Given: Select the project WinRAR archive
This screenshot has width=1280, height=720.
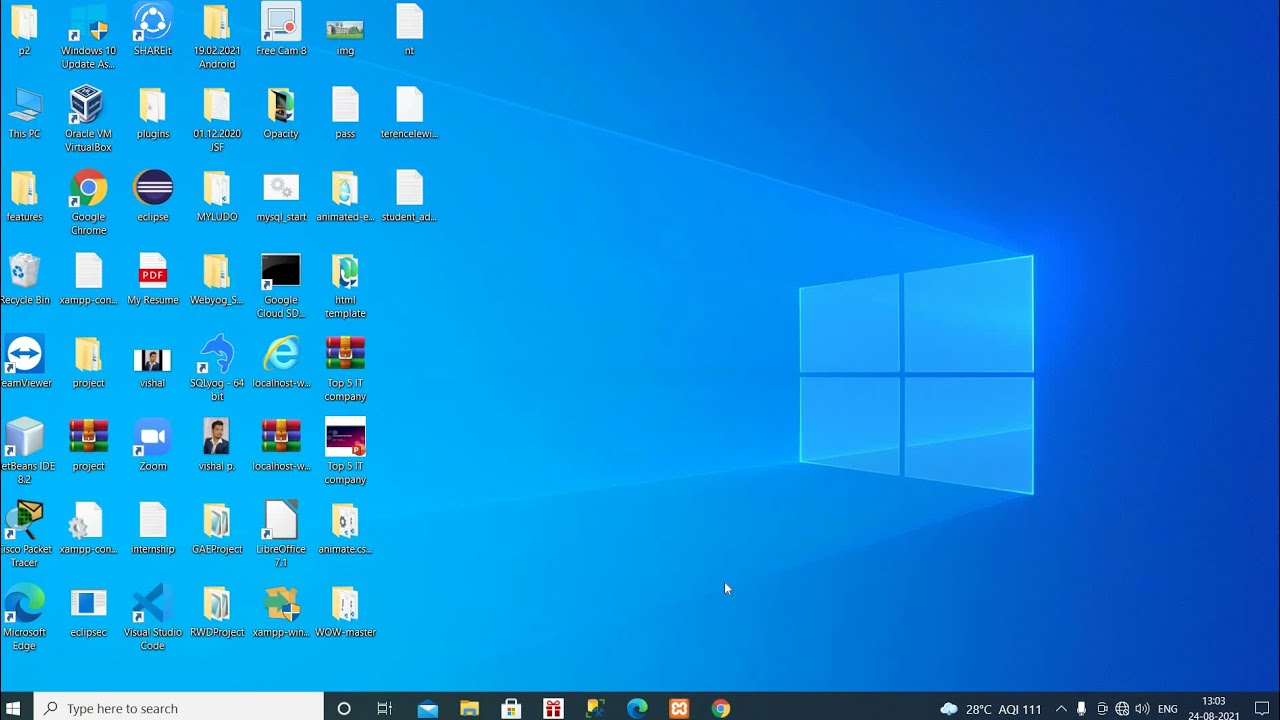Looking at the screenshot, I should click(x=88, y=438).
